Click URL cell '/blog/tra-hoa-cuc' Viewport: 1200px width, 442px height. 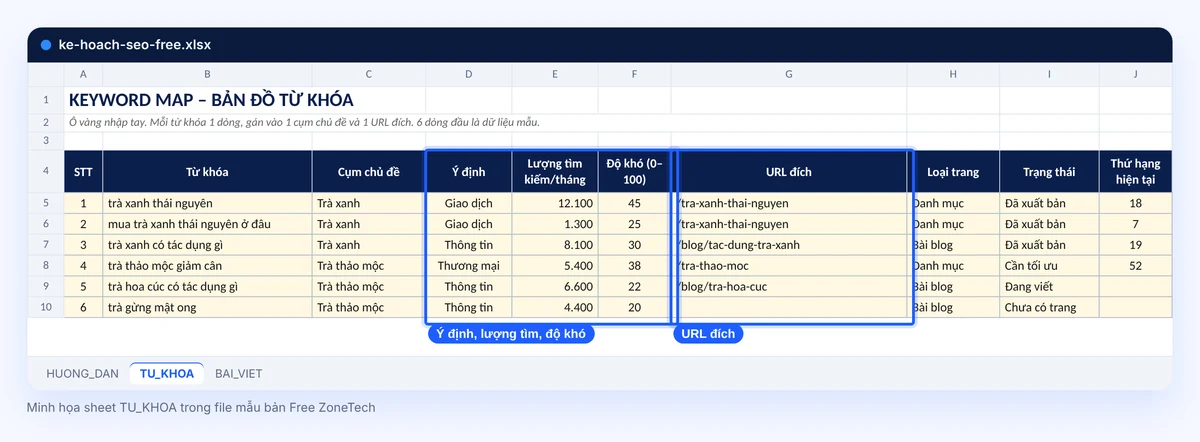pos(789,287)
